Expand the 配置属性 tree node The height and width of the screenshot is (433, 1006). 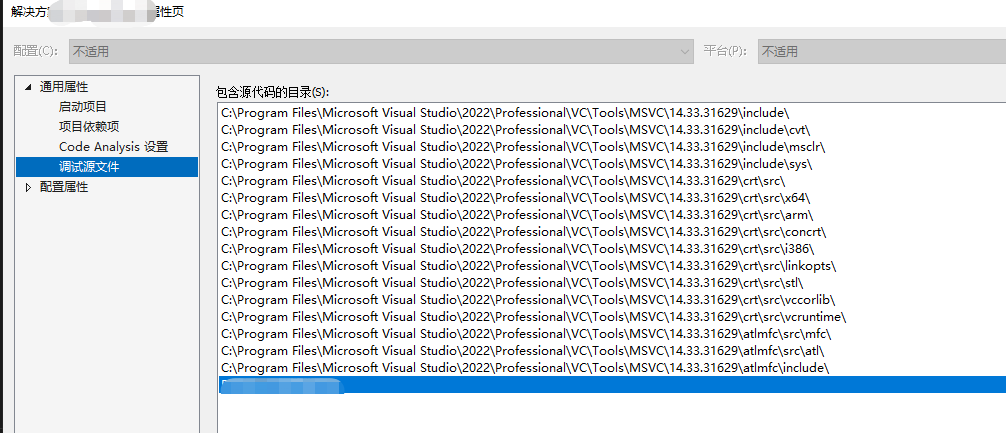pos(28,187)
